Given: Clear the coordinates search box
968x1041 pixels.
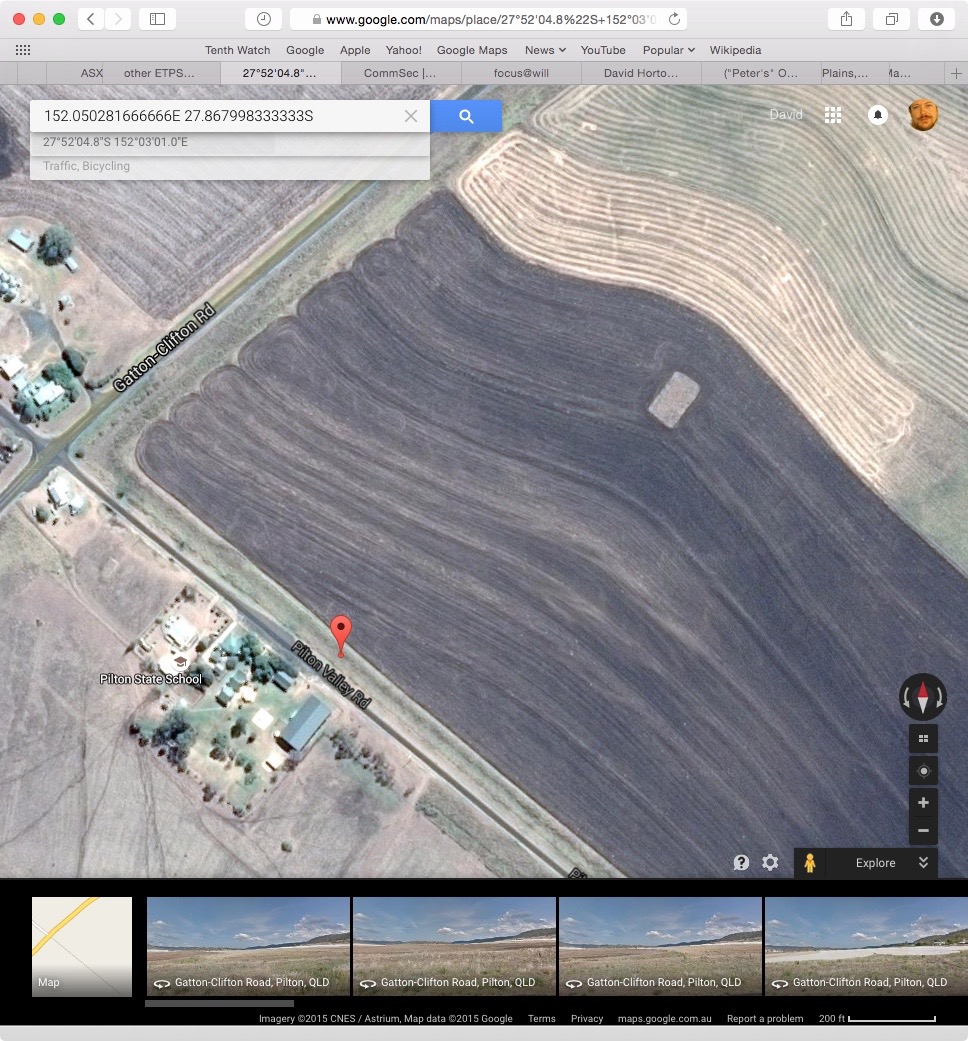Looking at the screenshot, I should [411, 116].
